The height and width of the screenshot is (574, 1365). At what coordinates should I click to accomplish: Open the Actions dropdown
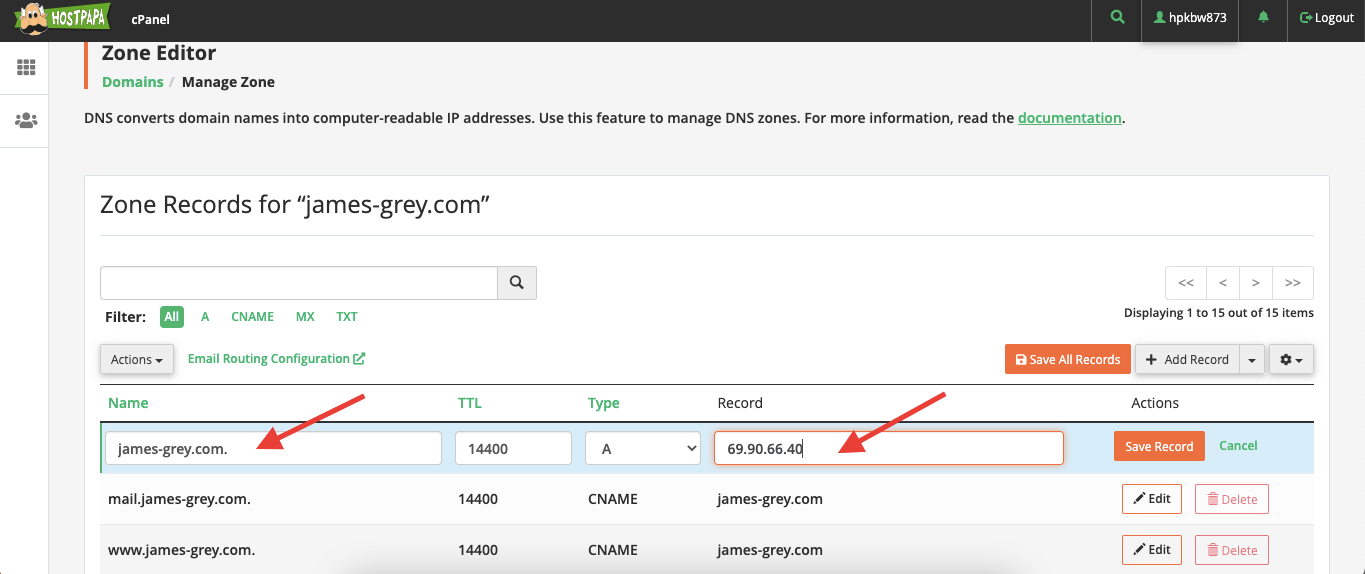(137, 359)
